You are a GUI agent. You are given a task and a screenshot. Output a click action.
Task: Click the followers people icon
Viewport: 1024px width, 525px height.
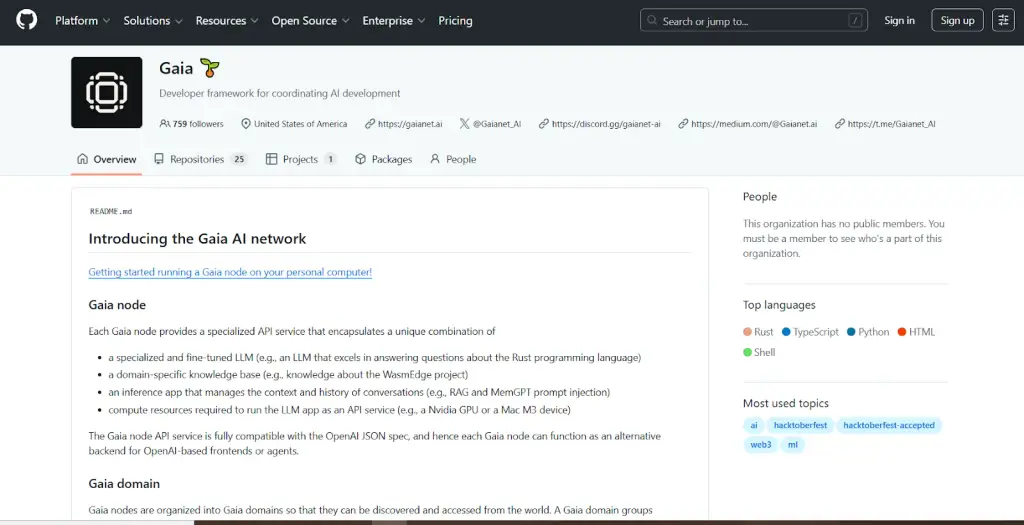(165, 123)
